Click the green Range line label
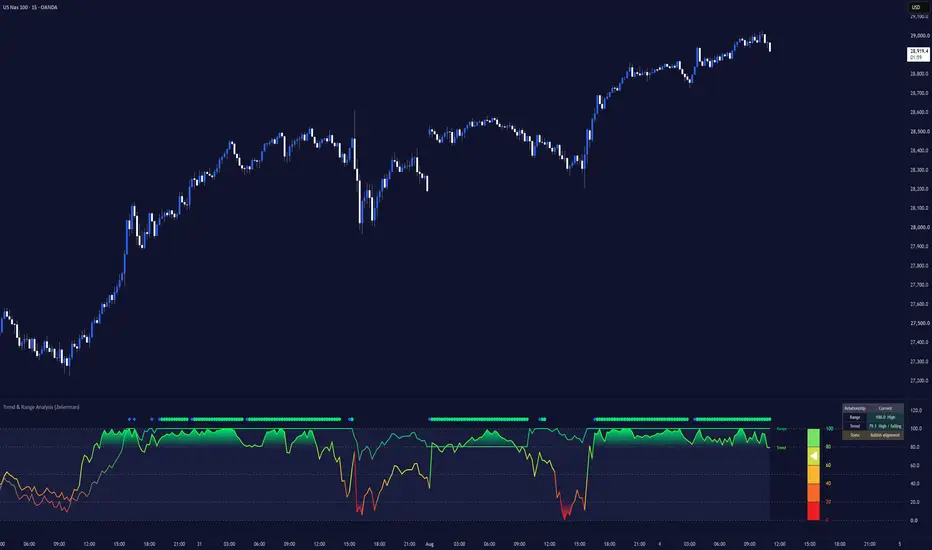 coord(782,429)
